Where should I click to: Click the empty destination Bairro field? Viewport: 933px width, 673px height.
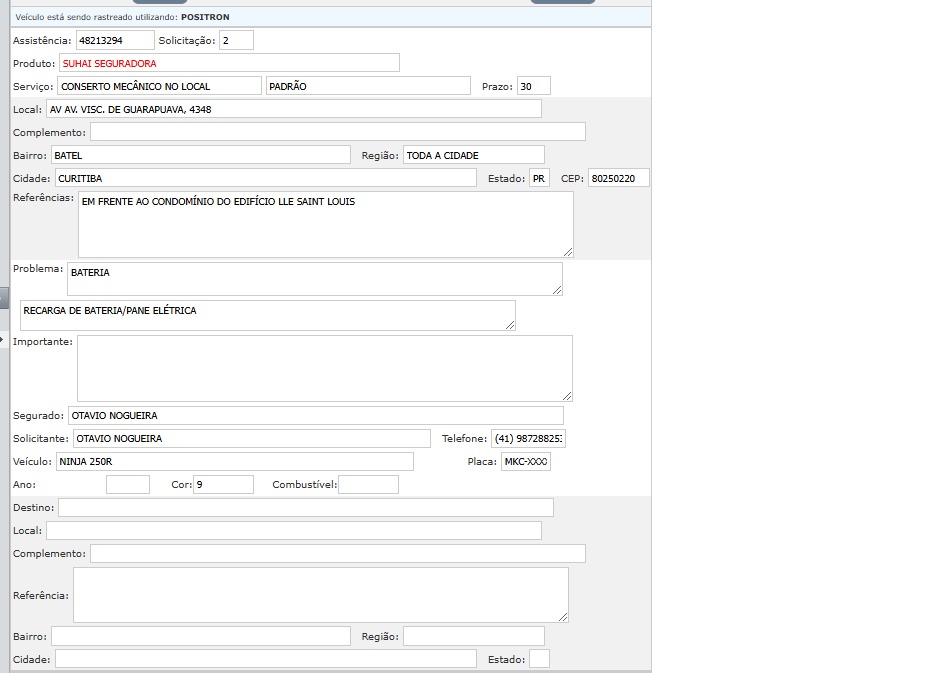point(201,636)
